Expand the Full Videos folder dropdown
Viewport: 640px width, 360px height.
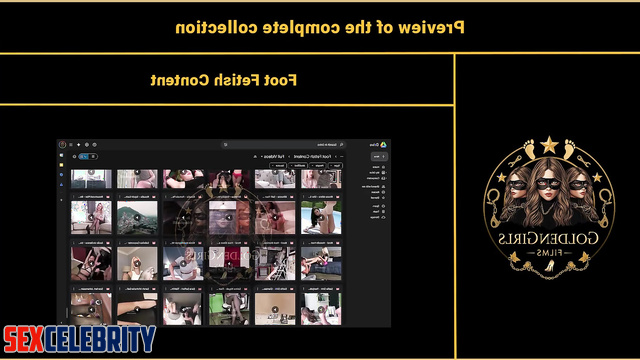pyautogui.click(x=262, y=156)
